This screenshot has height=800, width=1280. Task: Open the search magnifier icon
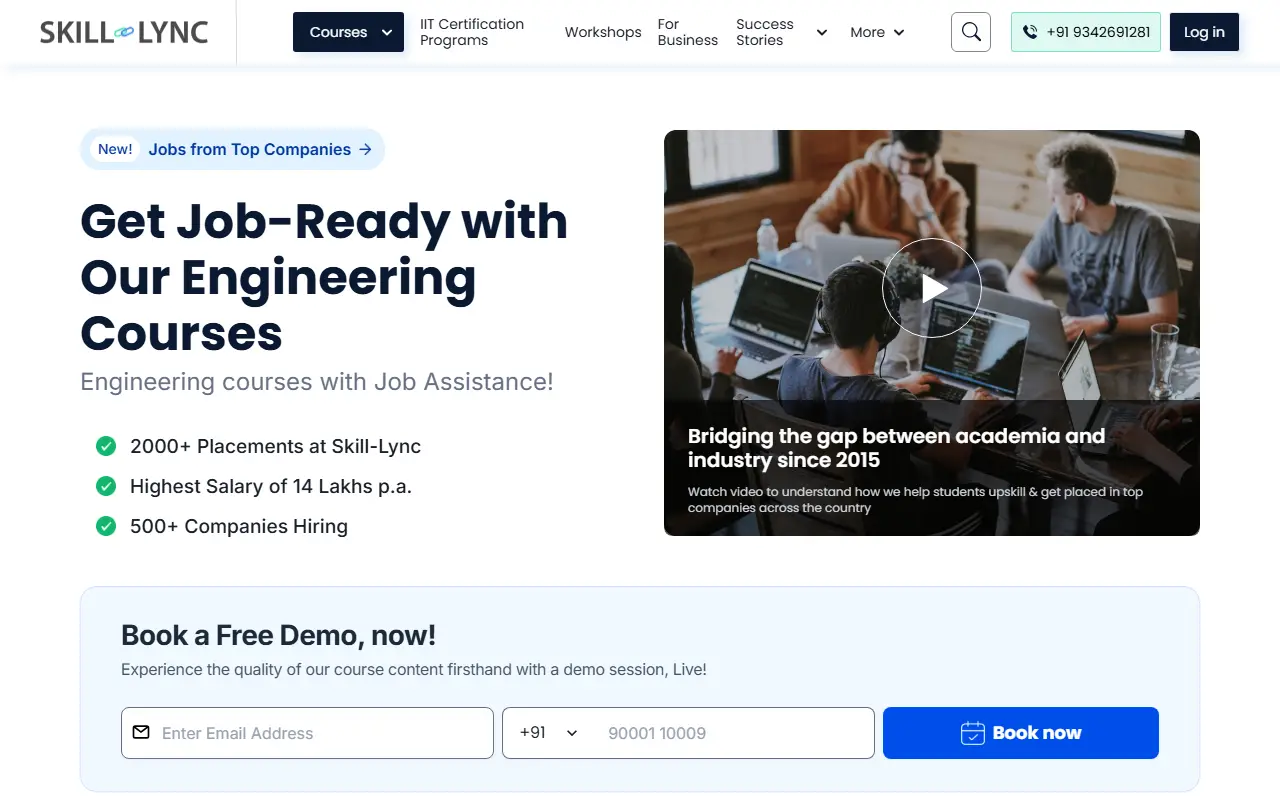point(971,32)
